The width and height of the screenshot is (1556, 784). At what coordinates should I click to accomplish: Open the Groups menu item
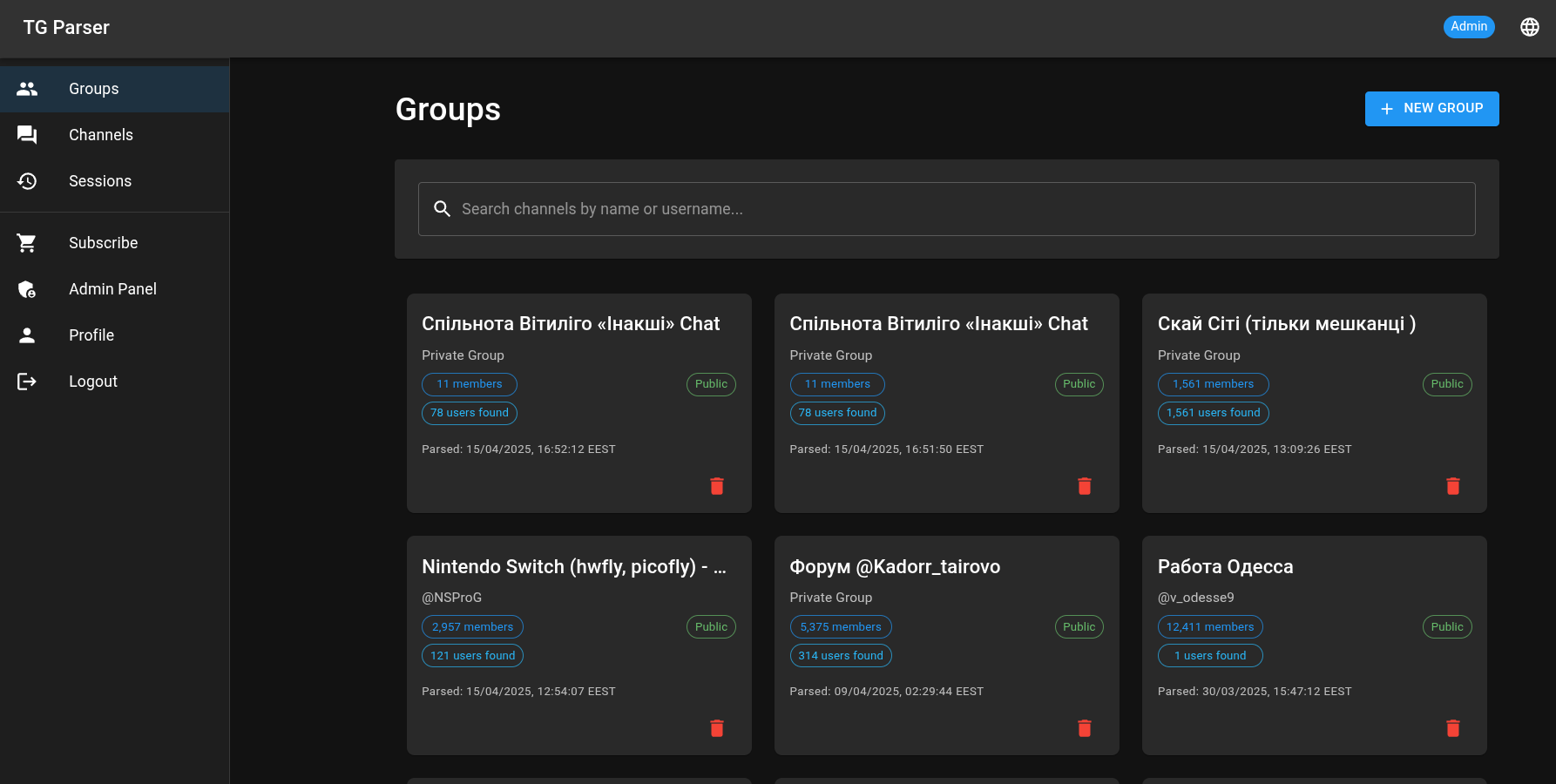click(115, 89)
